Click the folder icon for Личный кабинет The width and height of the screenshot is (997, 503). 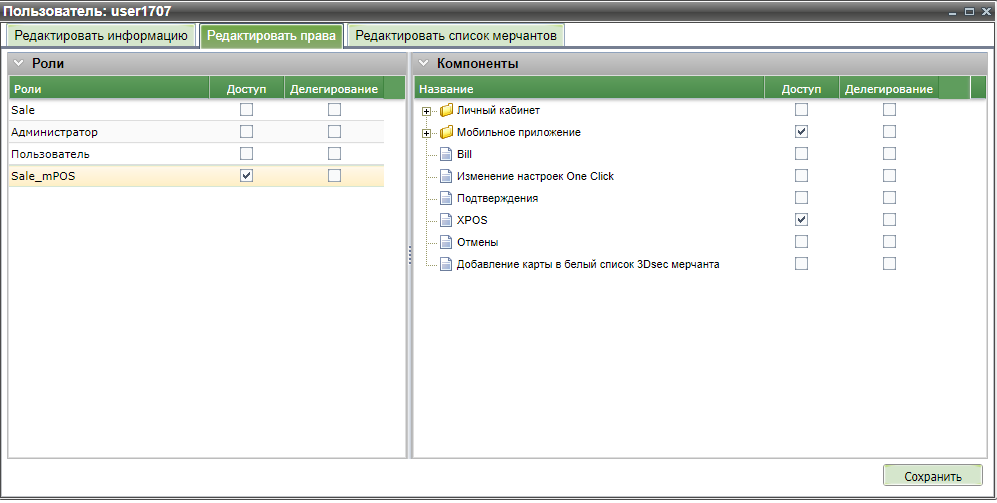tap(446, 110)
